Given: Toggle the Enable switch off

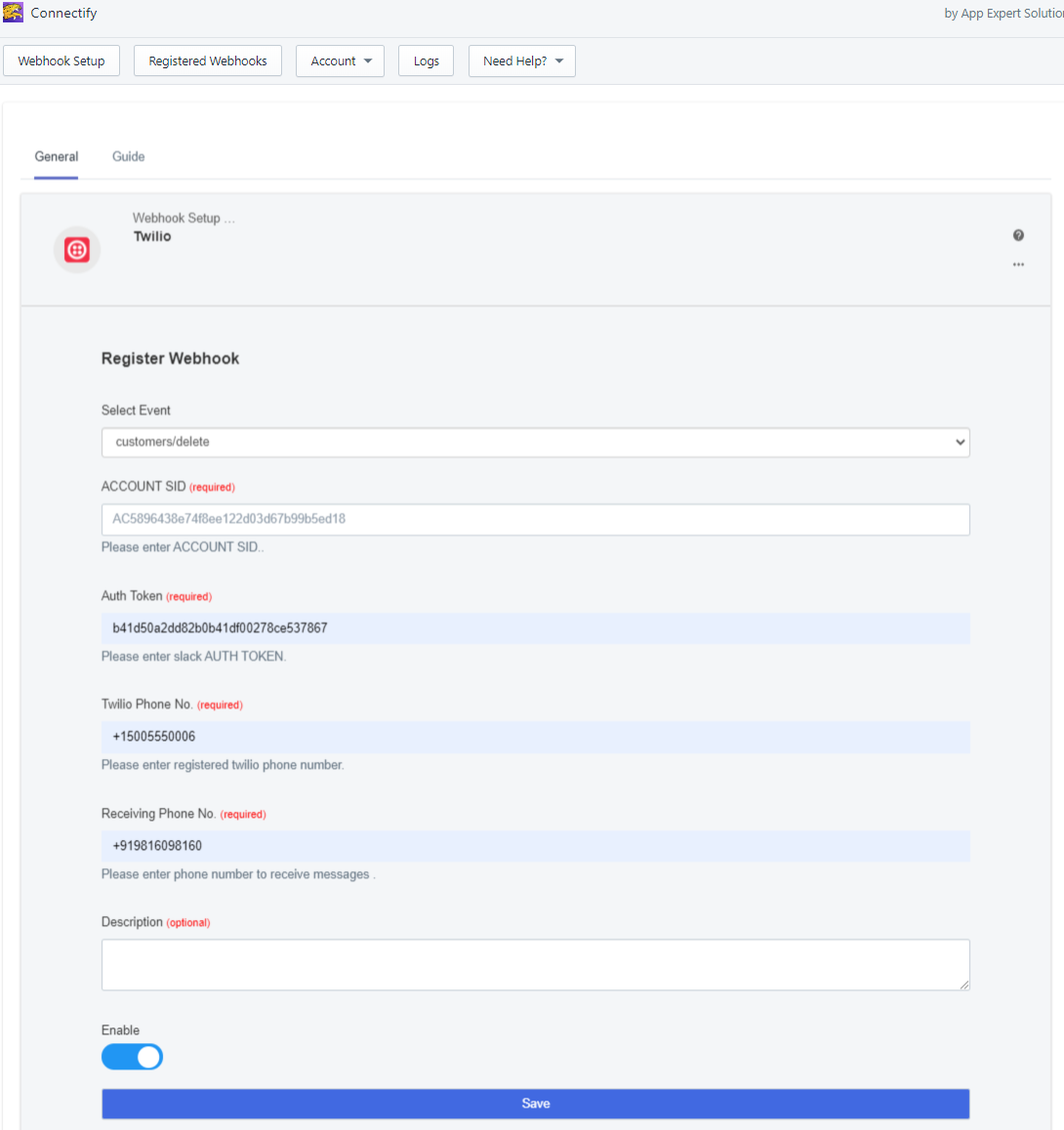Looking at the screenshot, I should click(132, 1057).
